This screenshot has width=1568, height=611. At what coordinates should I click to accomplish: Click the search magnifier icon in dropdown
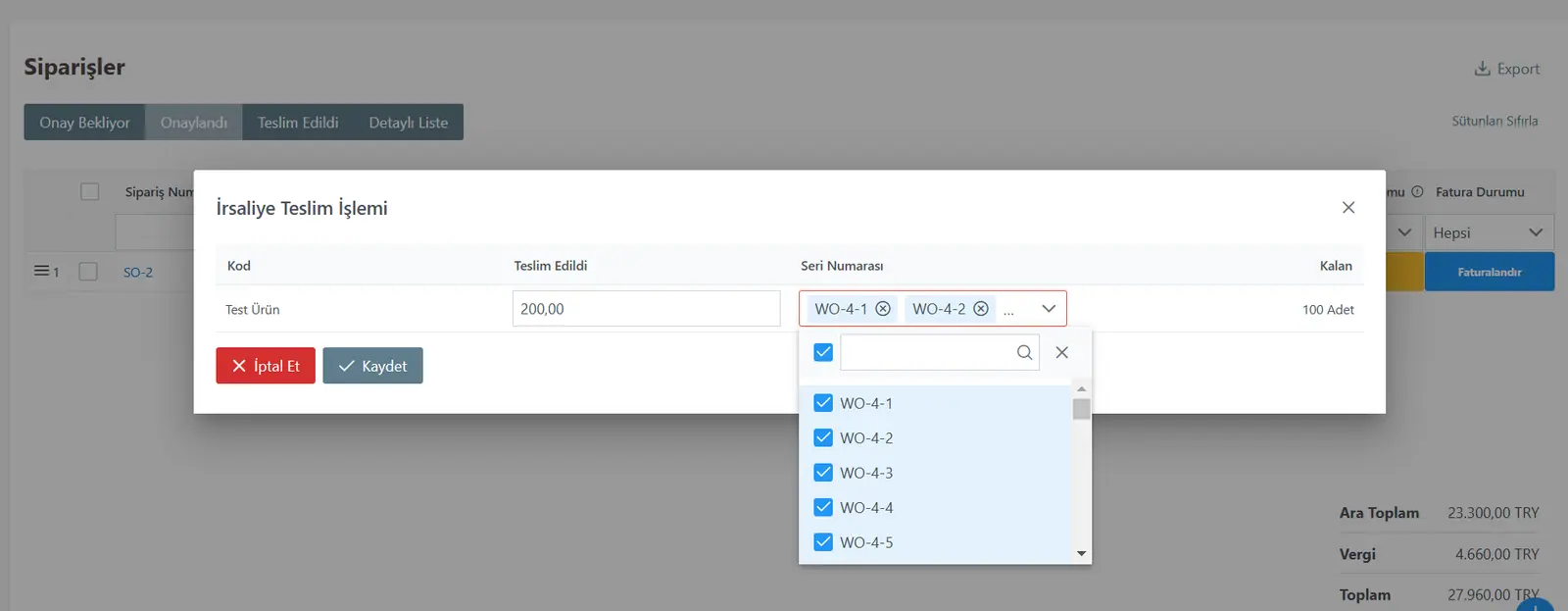(x=1024, y=352)
